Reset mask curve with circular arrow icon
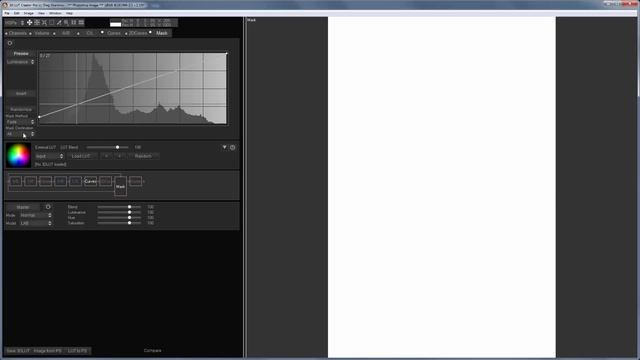Image resolution: width=640 pixels, height=360 pixels. (x=10, y=43)
